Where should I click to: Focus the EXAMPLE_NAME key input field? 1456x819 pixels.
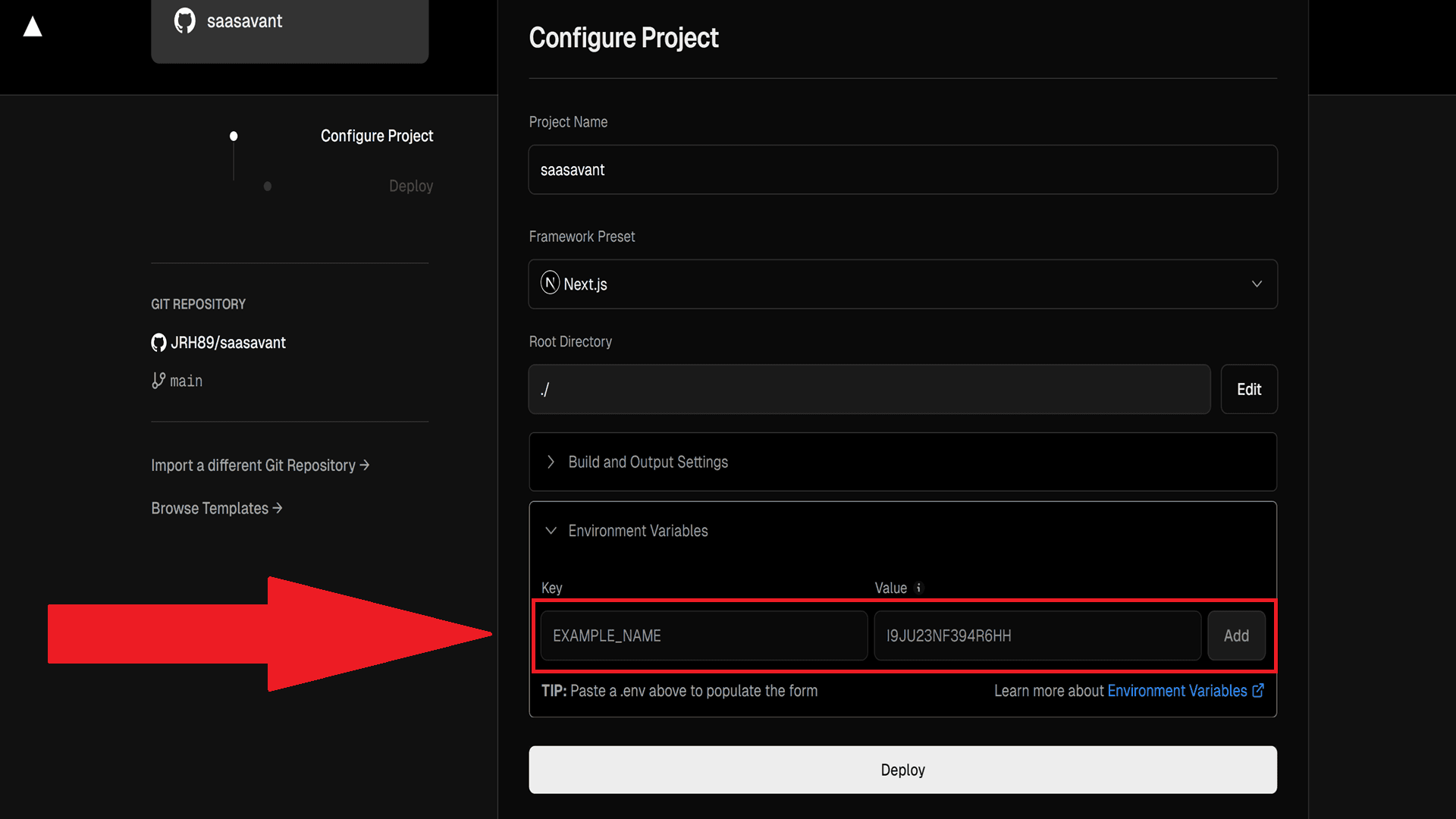point(704,635)
